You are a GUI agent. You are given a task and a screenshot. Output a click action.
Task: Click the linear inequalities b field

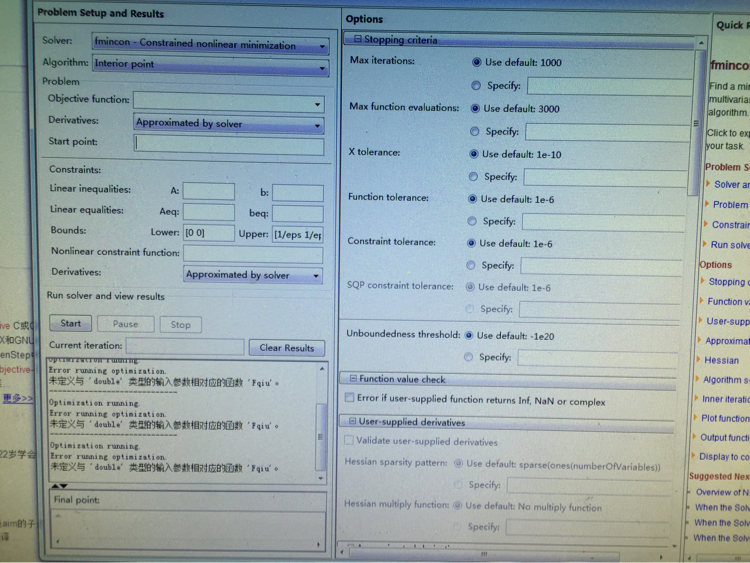pos(298,193)
